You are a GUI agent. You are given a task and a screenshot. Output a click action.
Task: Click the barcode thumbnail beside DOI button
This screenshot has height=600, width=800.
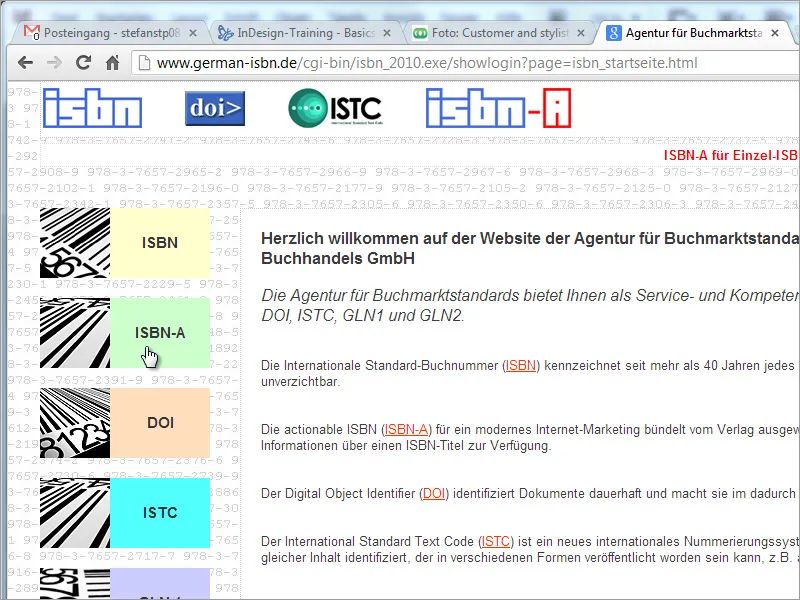click(75, 423)
